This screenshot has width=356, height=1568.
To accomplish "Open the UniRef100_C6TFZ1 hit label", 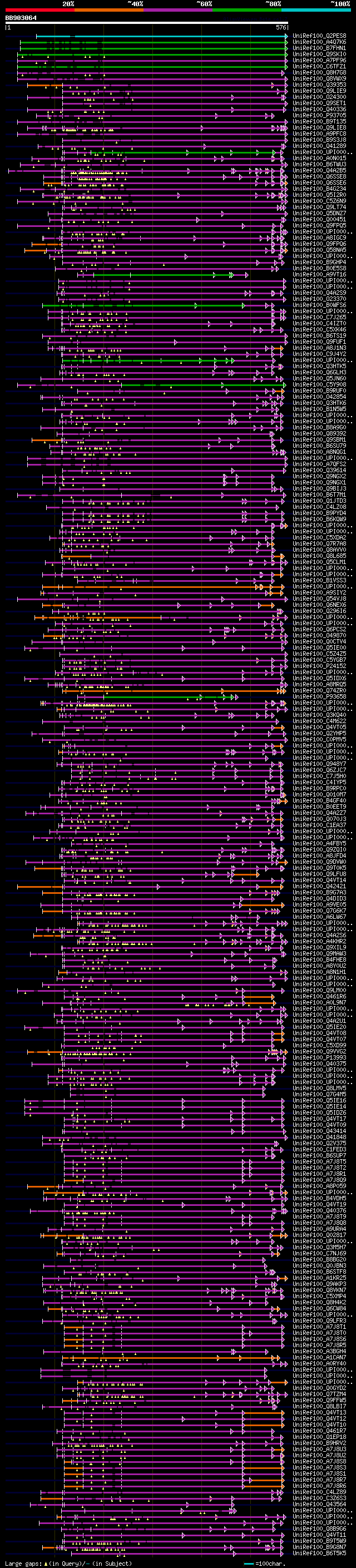I will point(319,67).
